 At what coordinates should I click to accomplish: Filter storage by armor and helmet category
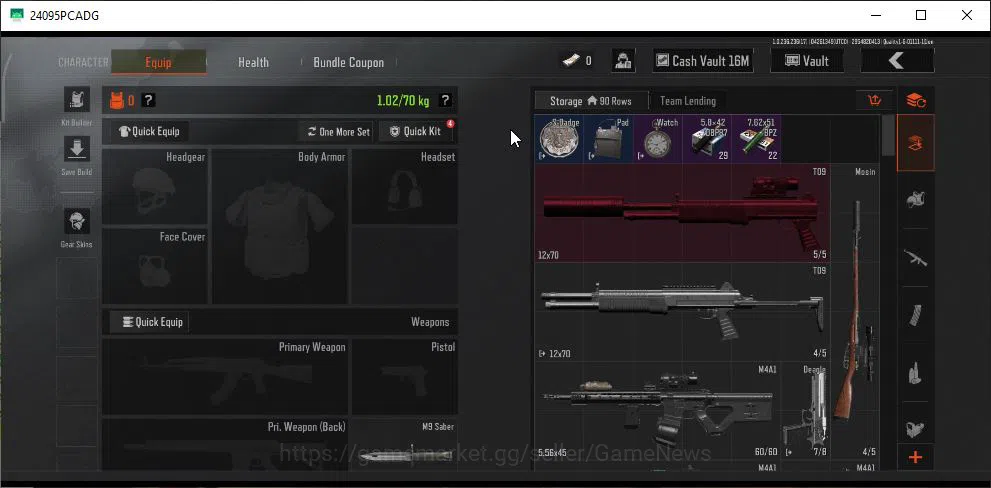[x=915, y=200]
